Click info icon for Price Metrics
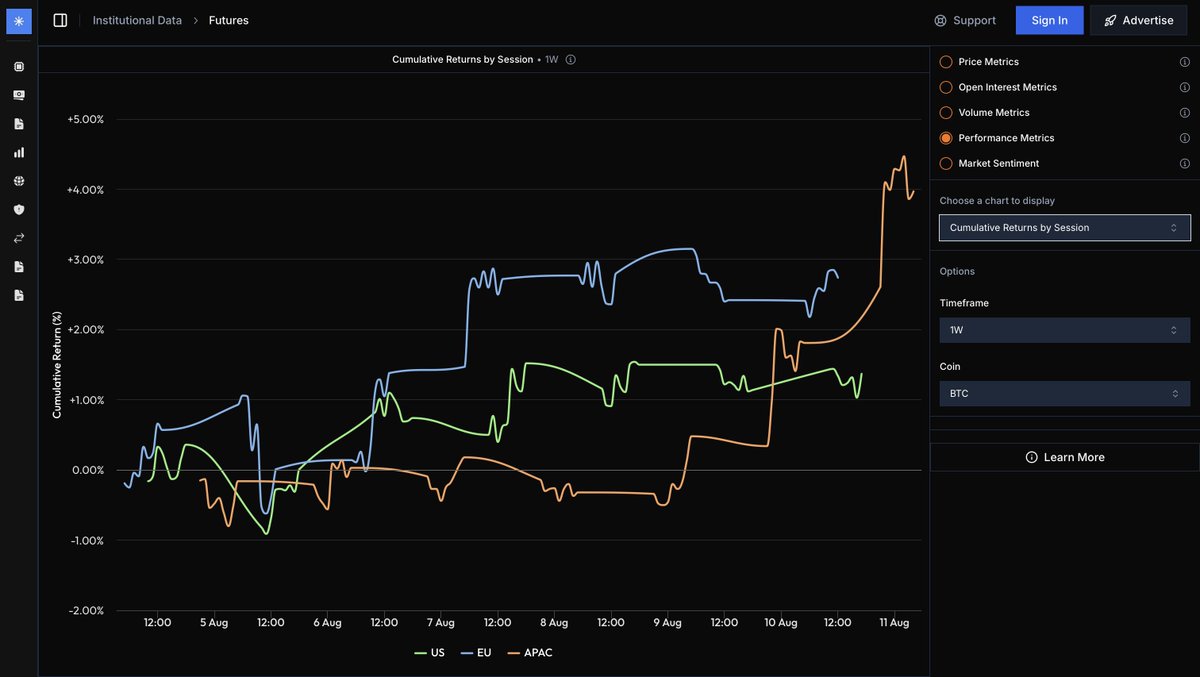The height and width of the screenshot is (677, 1200). coord(1184,62)
